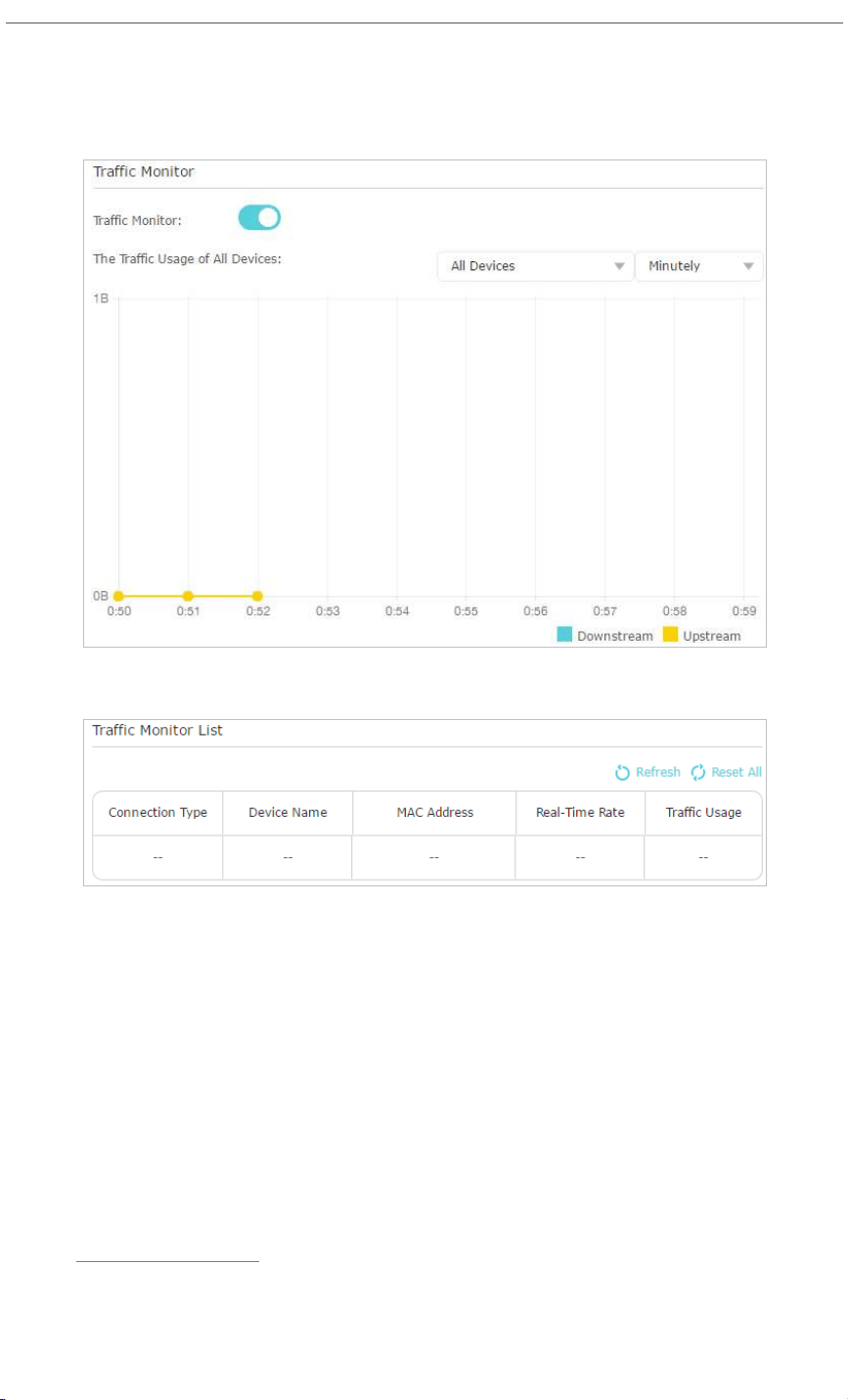Select the 0:50 data point on chart
The height and width of the screenshot is (1400, 848).
tap(118, 596)
